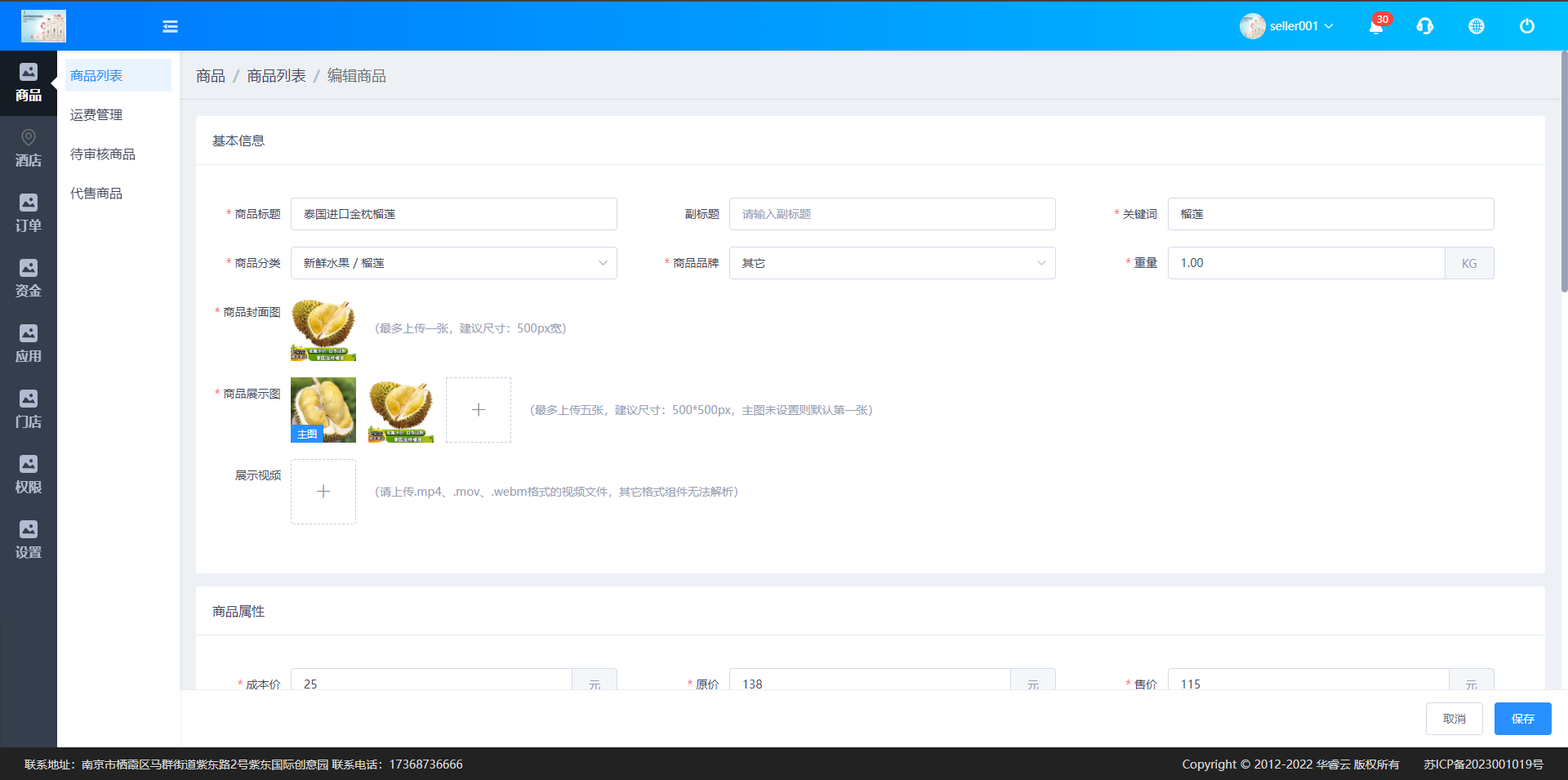Open the 权限 sidebar section
Viewport: 1568px width, 780px height.
(x=29, y=475)
